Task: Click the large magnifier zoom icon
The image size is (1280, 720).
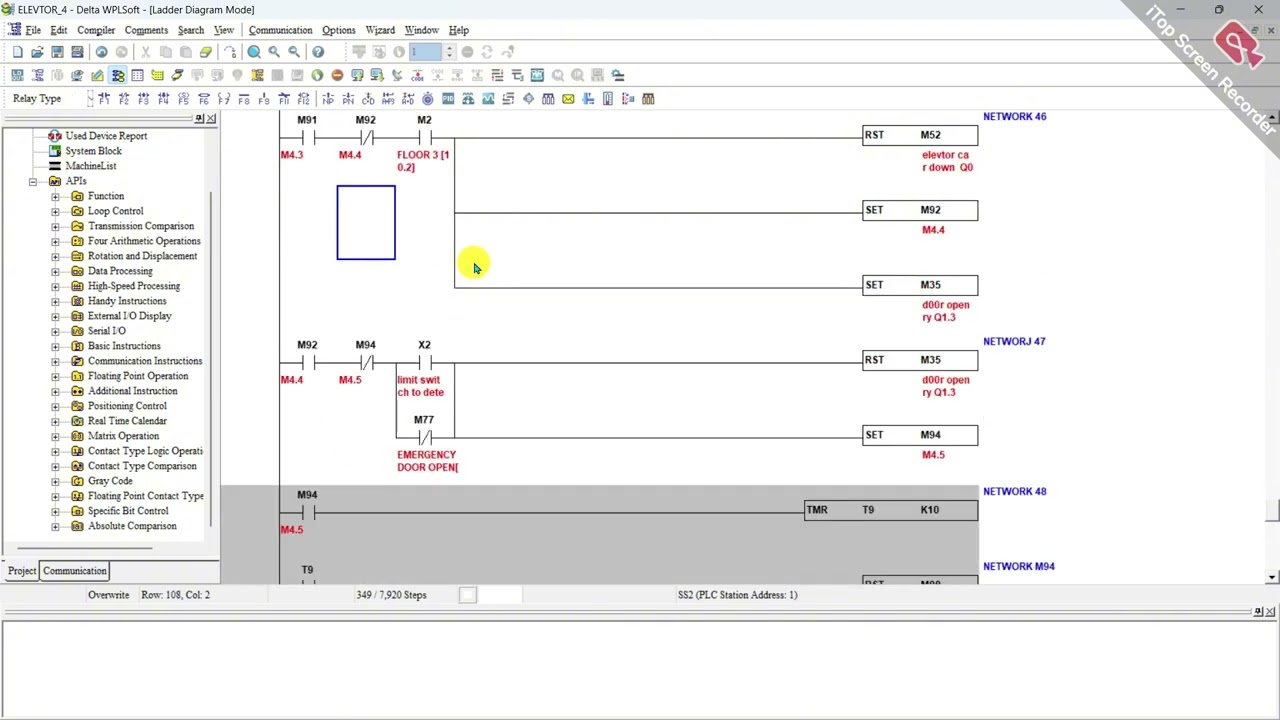Action: tap(254, 52)
